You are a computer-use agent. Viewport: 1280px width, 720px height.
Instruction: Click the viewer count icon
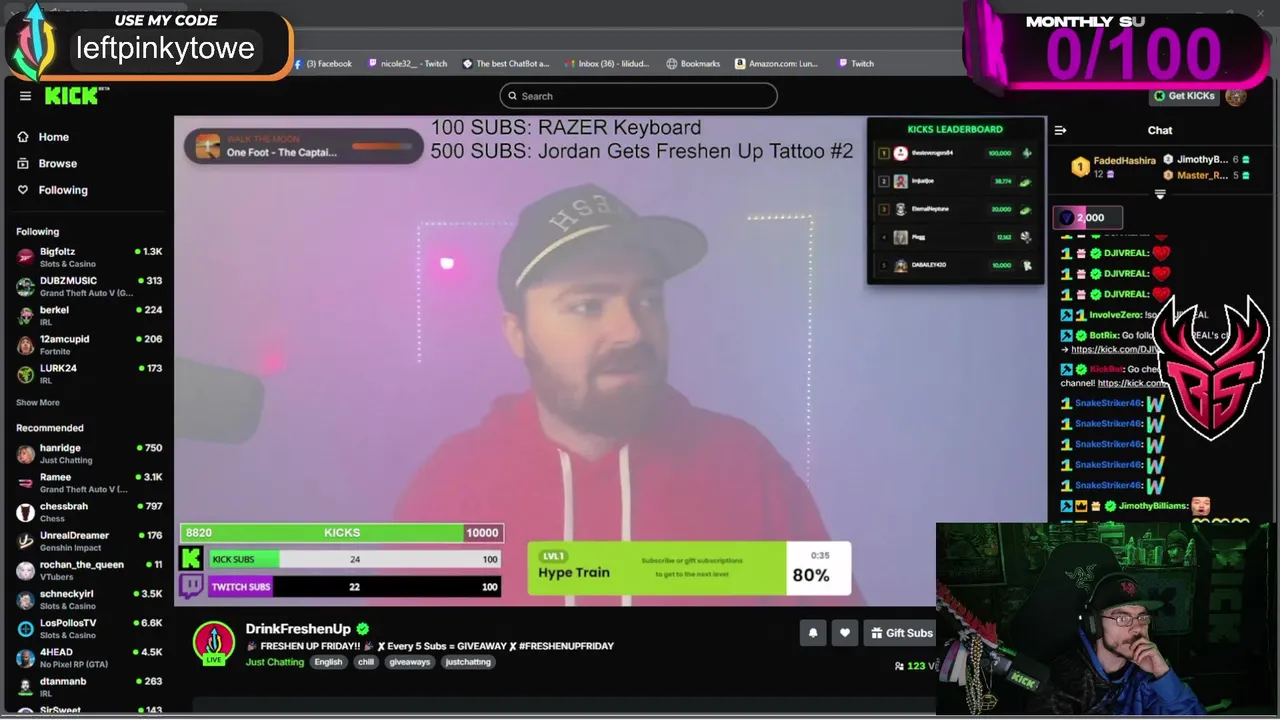click(x=899, y=666)
